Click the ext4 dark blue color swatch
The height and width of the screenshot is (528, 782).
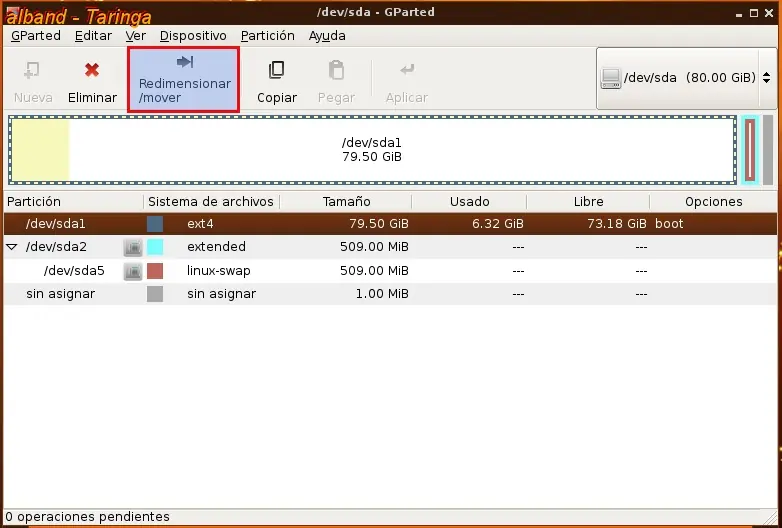pyautogui.click(x=155, y=224)
